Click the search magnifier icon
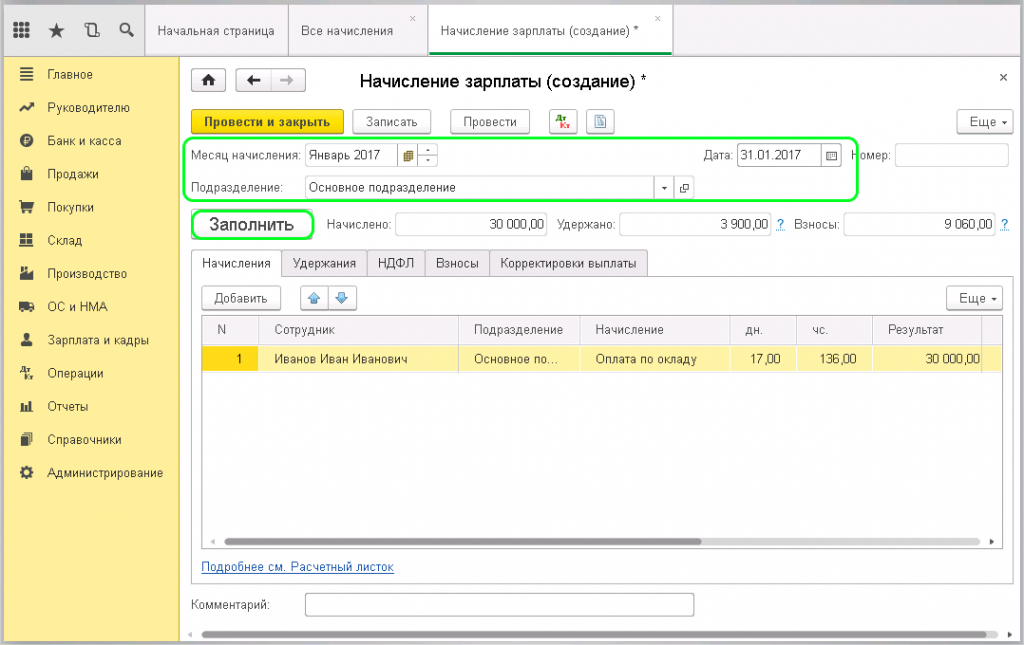The image size is (1024, 645). [x=126, y=30]
